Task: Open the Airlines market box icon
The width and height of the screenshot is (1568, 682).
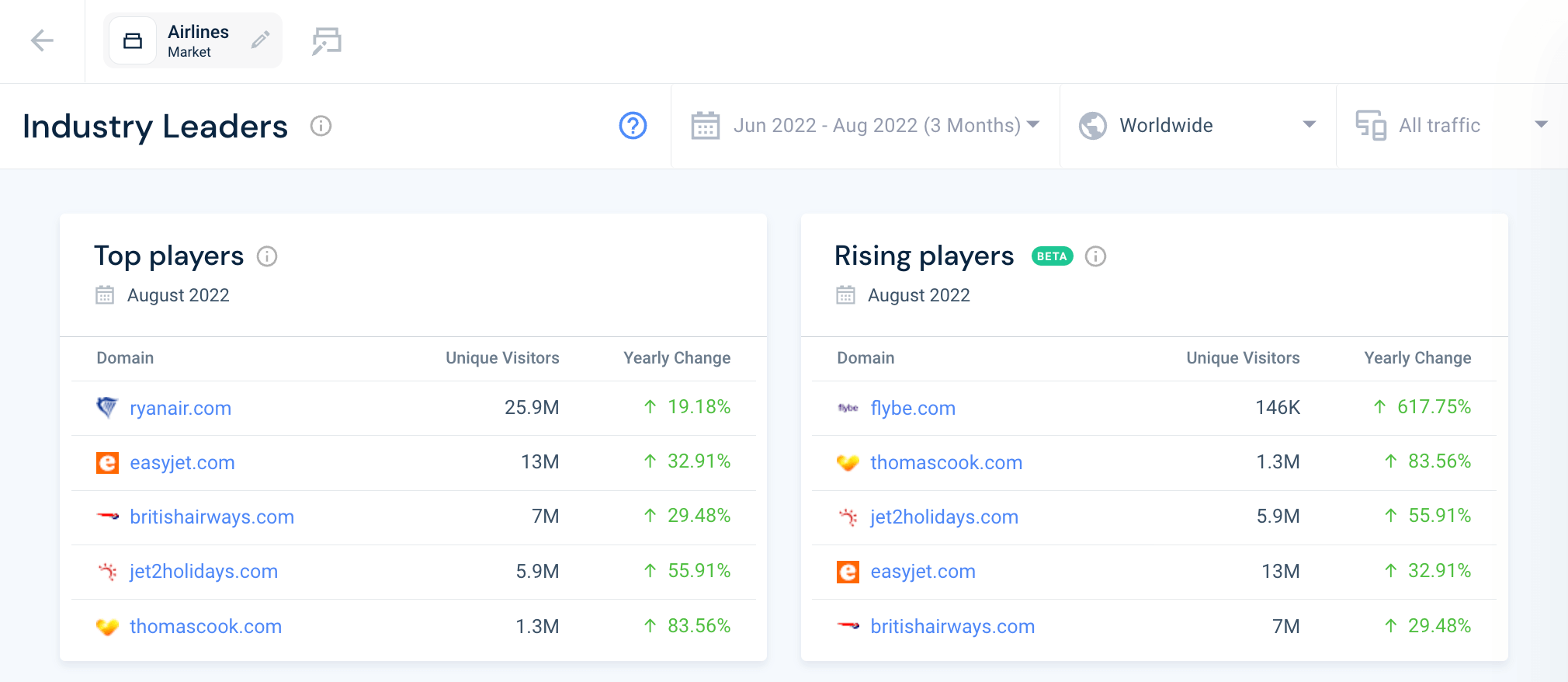Action: (x=133, y=40)
